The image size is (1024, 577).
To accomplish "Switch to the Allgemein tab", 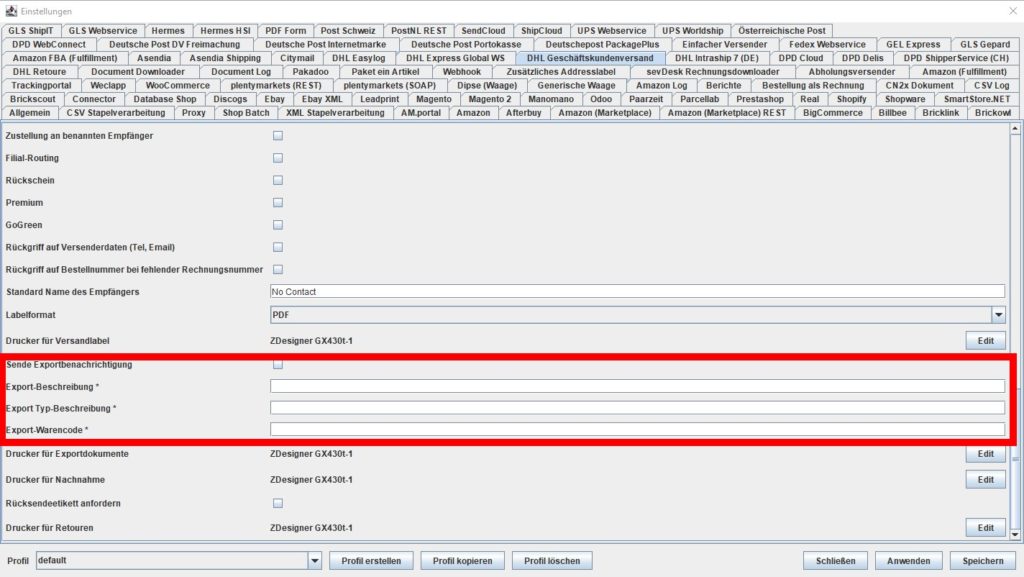I will point(29,113).
